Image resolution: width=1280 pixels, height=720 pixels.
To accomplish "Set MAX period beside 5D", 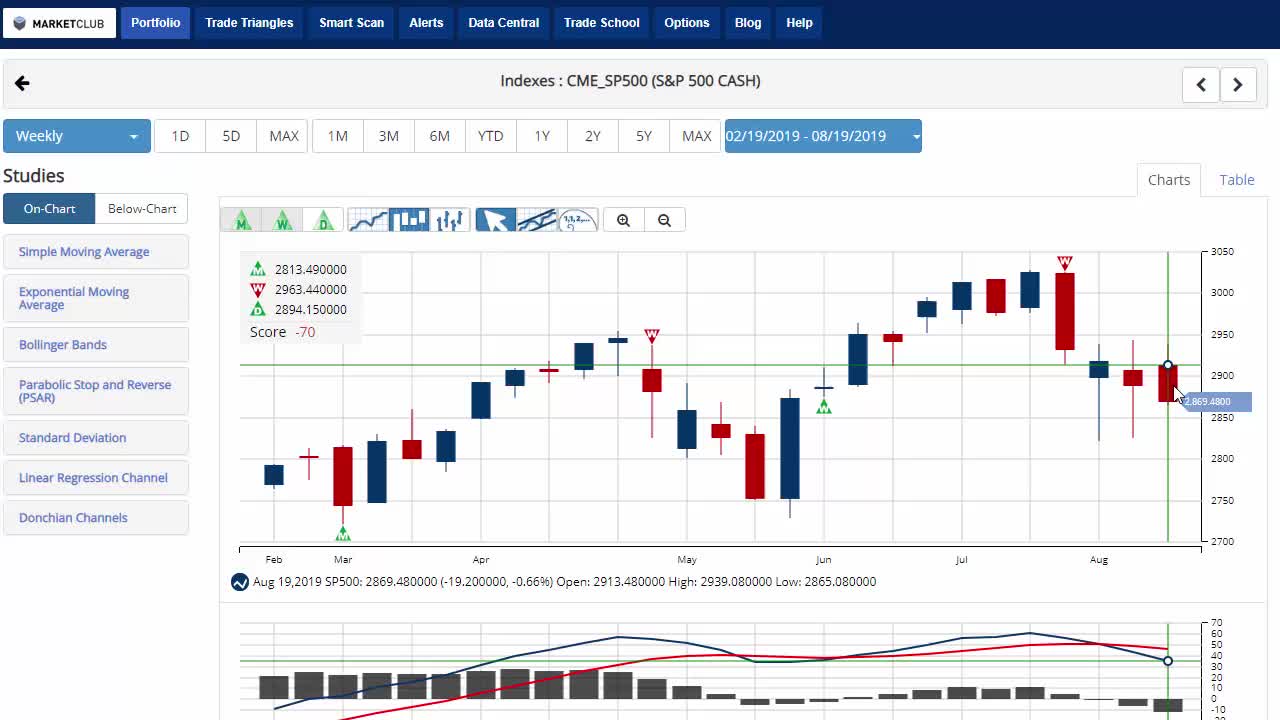I will coord(284,136).
